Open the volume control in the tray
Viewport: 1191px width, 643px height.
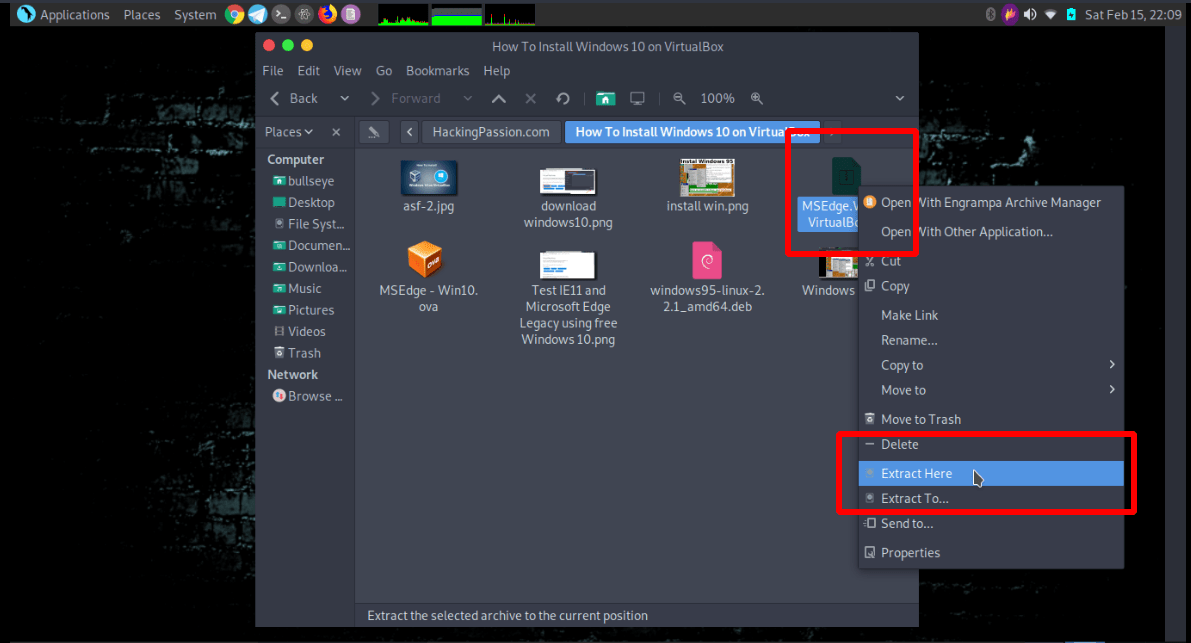pos(1030,14)
